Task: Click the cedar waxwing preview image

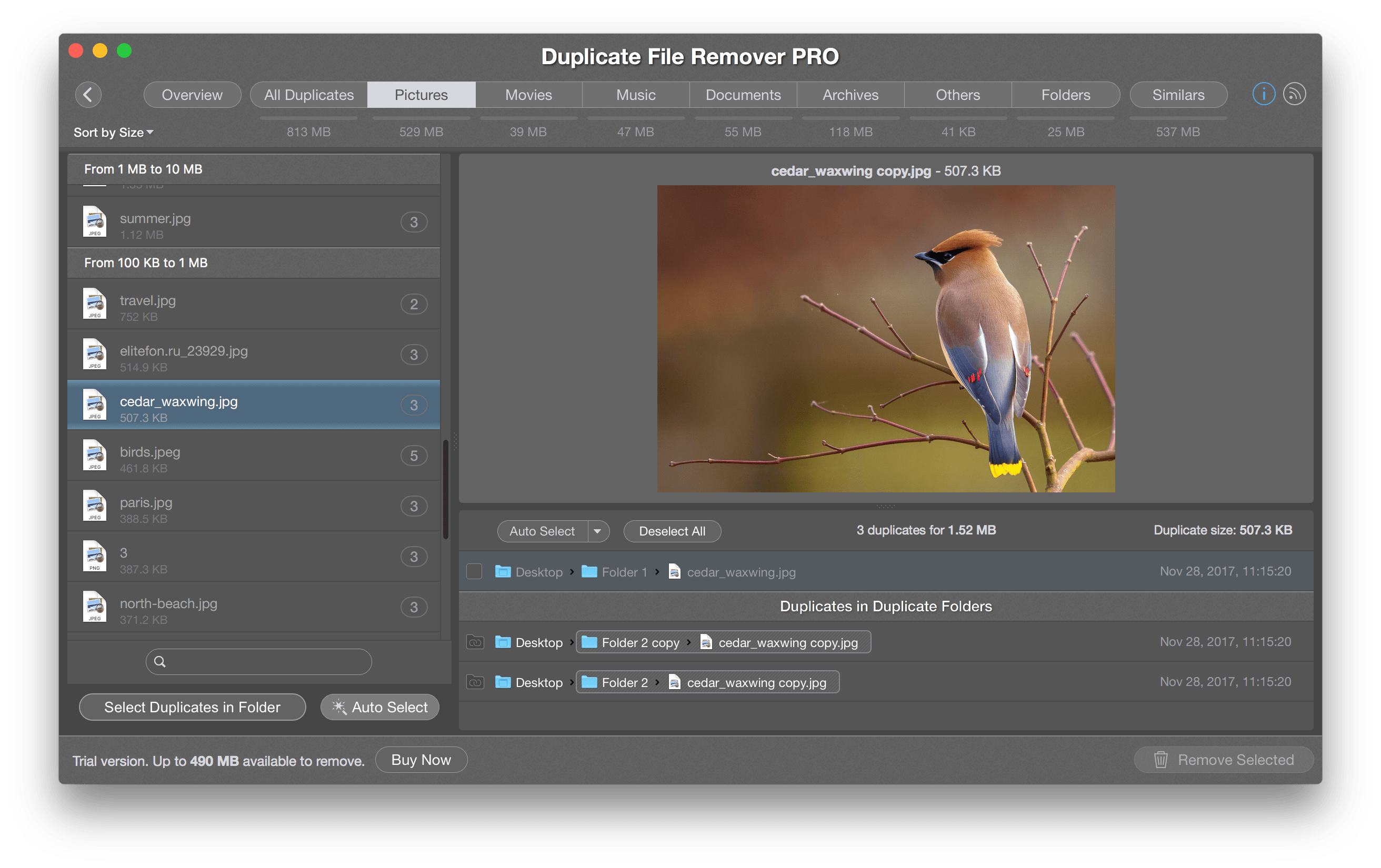Action: click(885, 338)
